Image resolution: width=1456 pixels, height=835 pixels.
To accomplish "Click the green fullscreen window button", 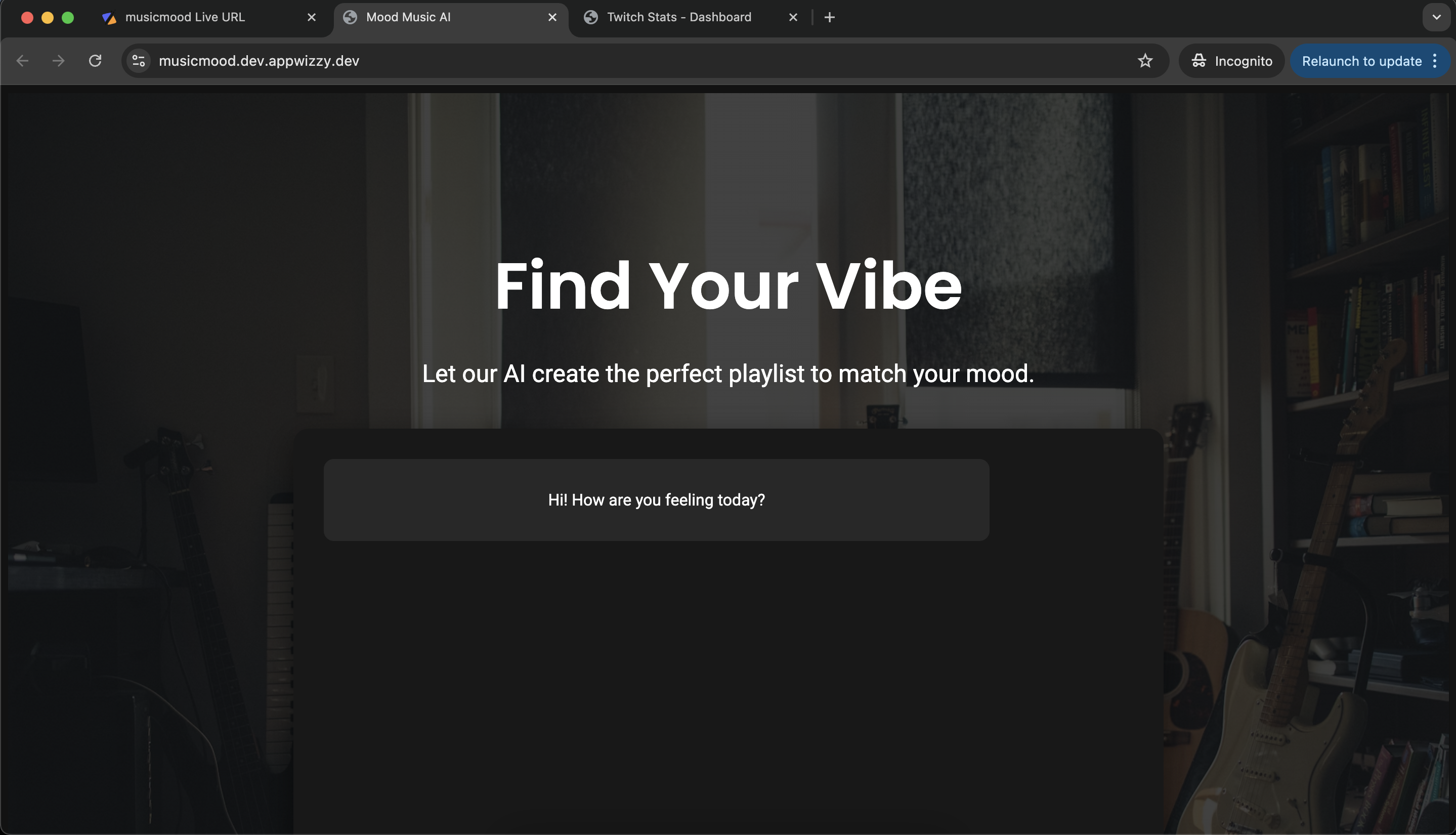I will [x=68, y=17].
